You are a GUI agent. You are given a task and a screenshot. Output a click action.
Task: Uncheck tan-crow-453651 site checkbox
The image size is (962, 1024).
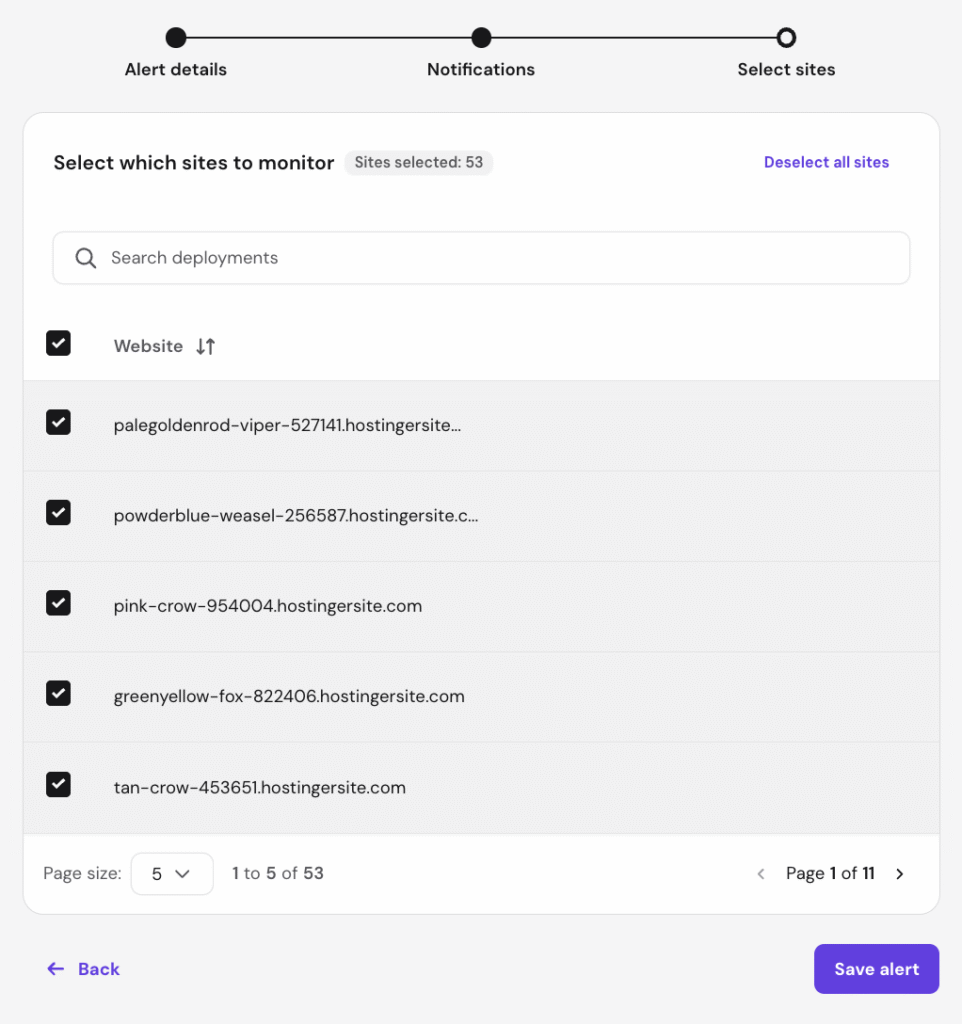[59, 785]
